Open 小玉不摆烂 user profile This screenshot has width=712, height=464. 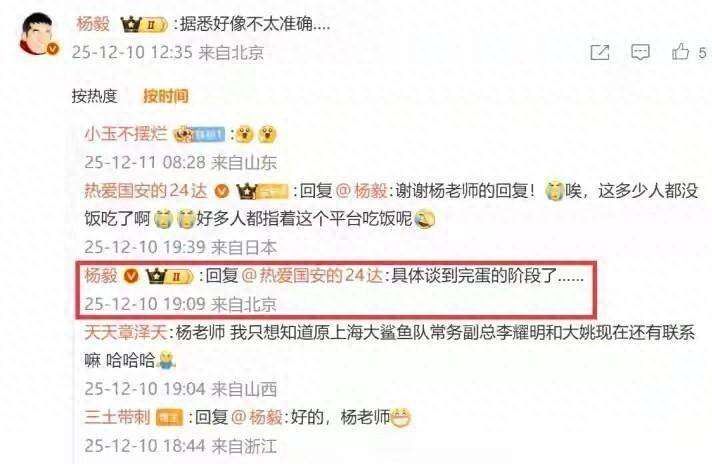pos(126,134)
